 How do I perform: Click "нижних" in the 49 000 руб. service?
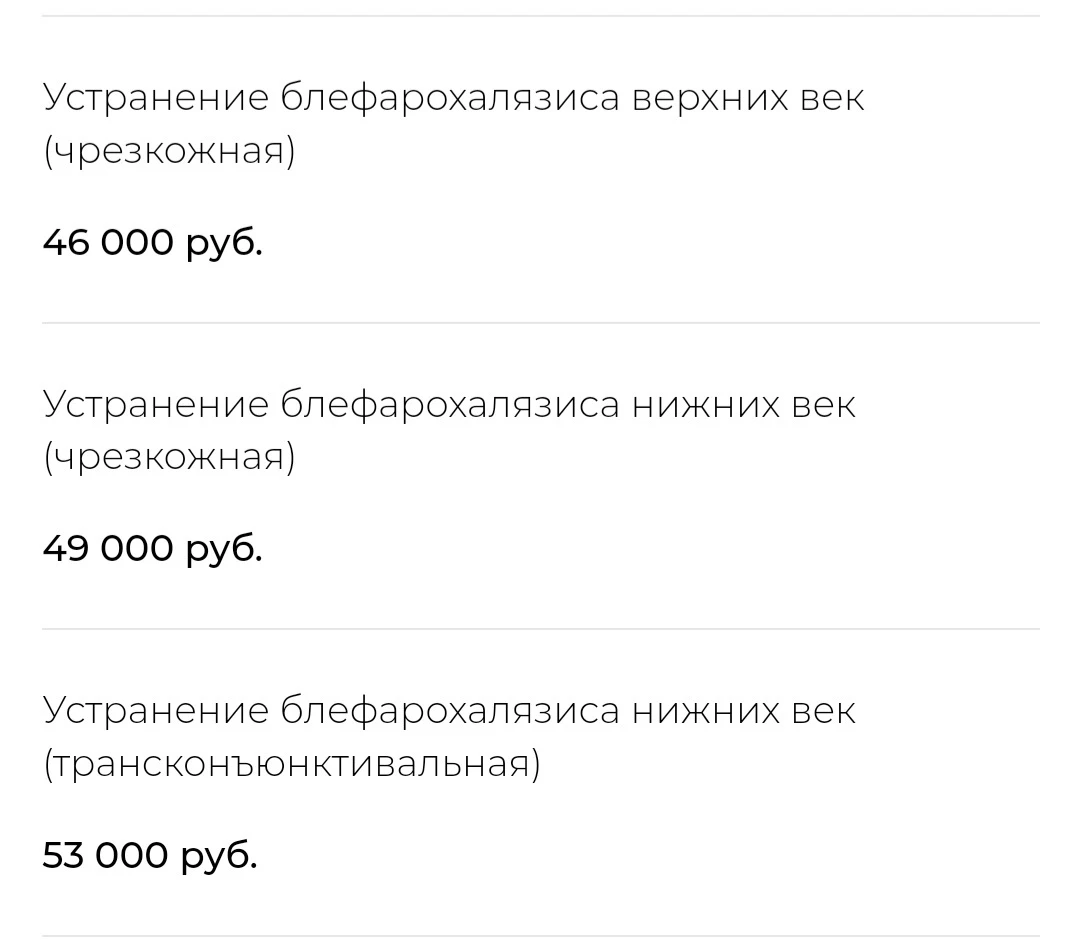tap(706, 404)
